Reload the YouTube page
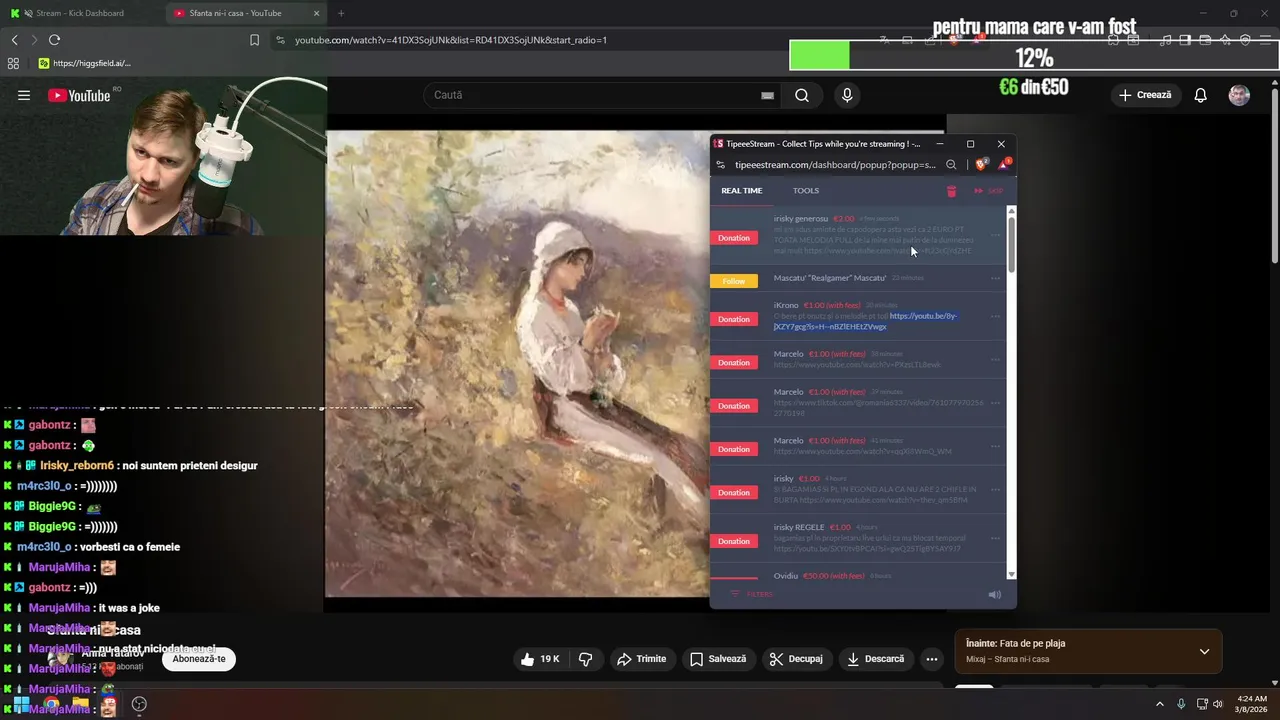The image size is (1280, 720). 54,40
